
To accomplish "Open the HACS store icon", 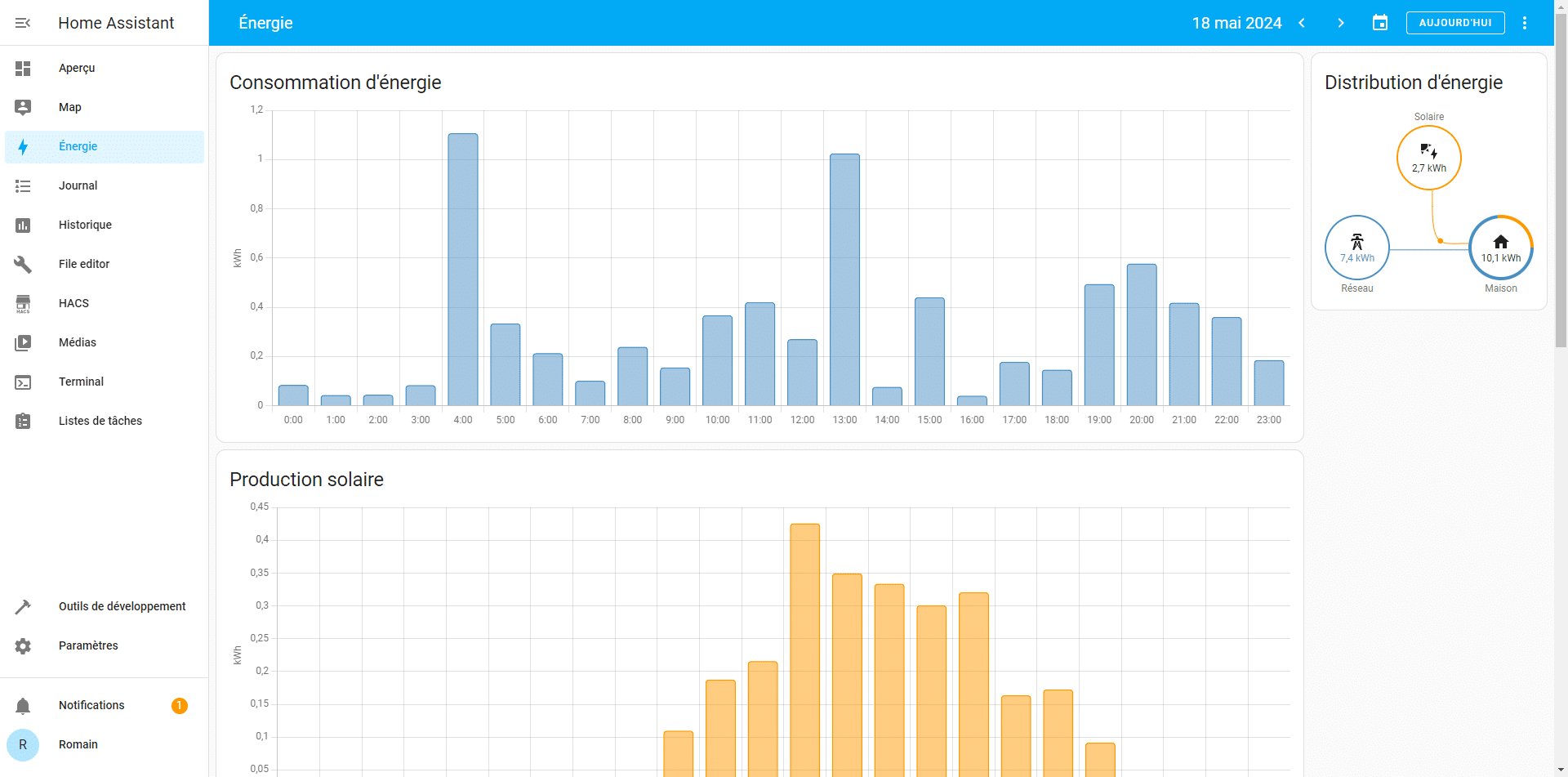I will pyautogui.click(x=23, y=304).
